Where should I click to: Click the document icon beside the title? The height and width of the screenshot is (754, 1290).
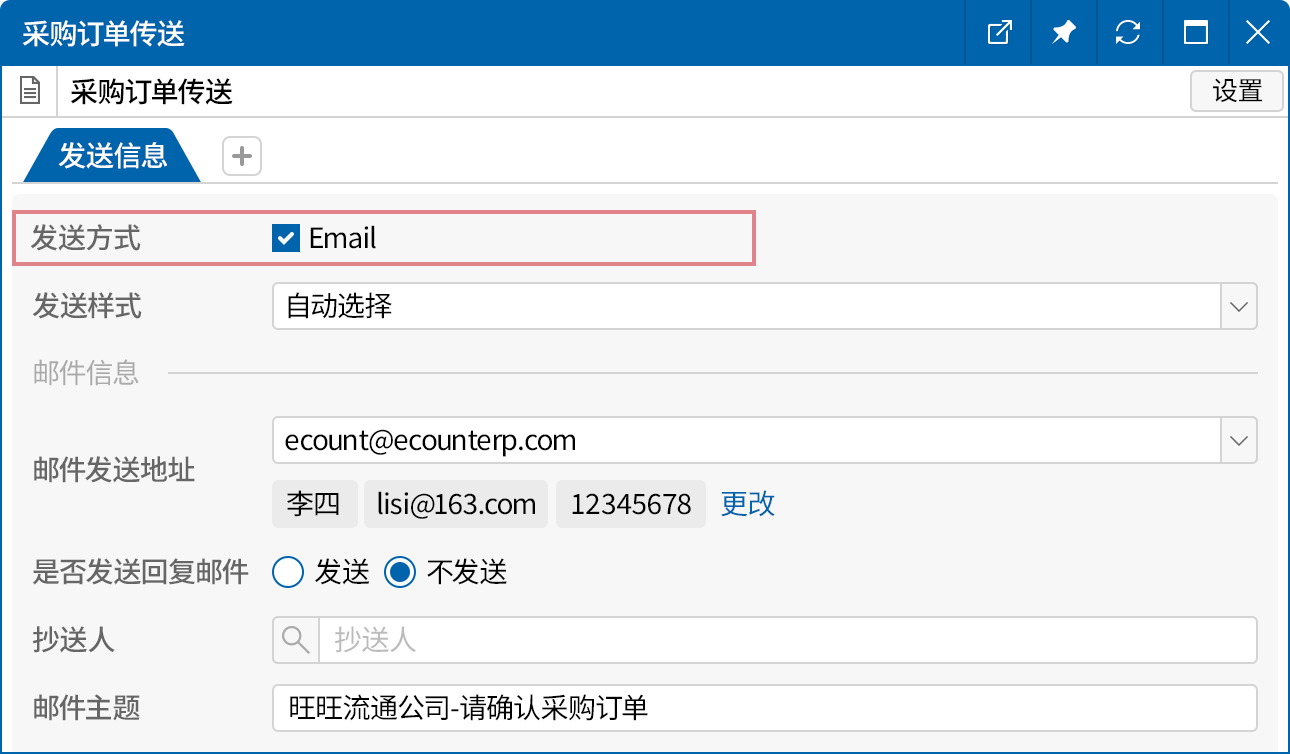31,92
